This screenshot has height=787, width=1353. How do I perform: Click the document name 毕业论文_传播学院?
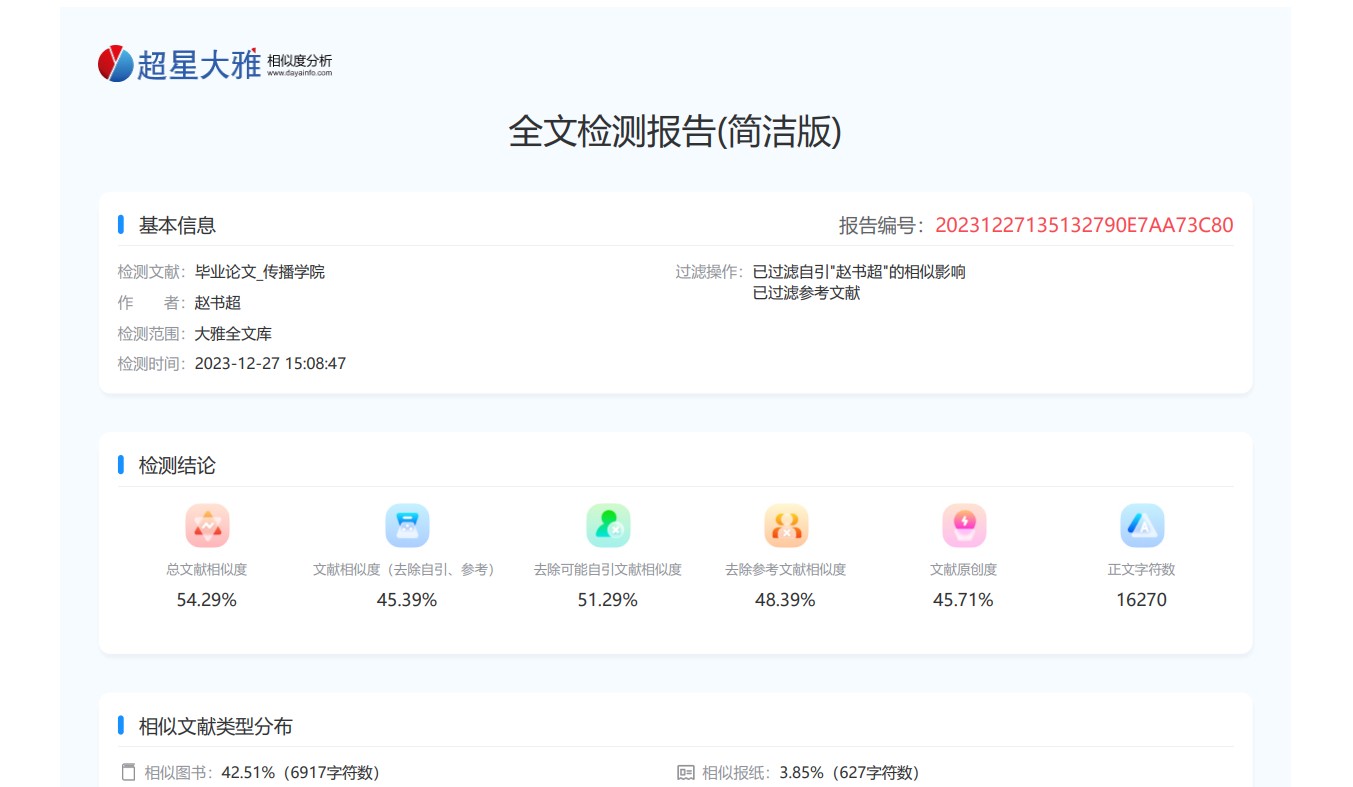259,272
